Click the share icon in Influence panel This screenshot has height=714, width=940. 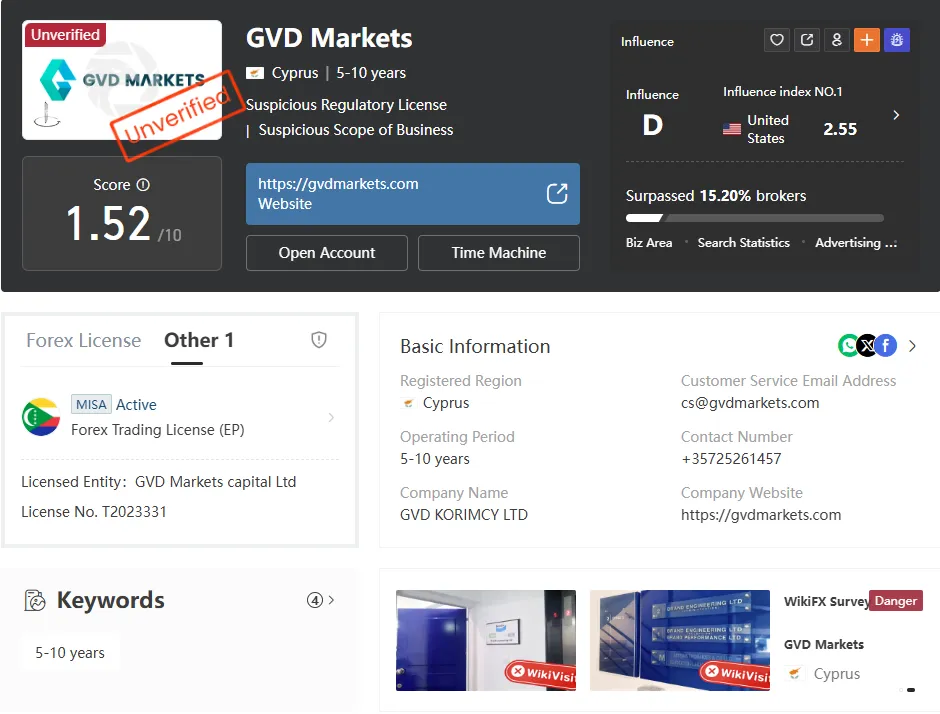(x=807, y=40)
